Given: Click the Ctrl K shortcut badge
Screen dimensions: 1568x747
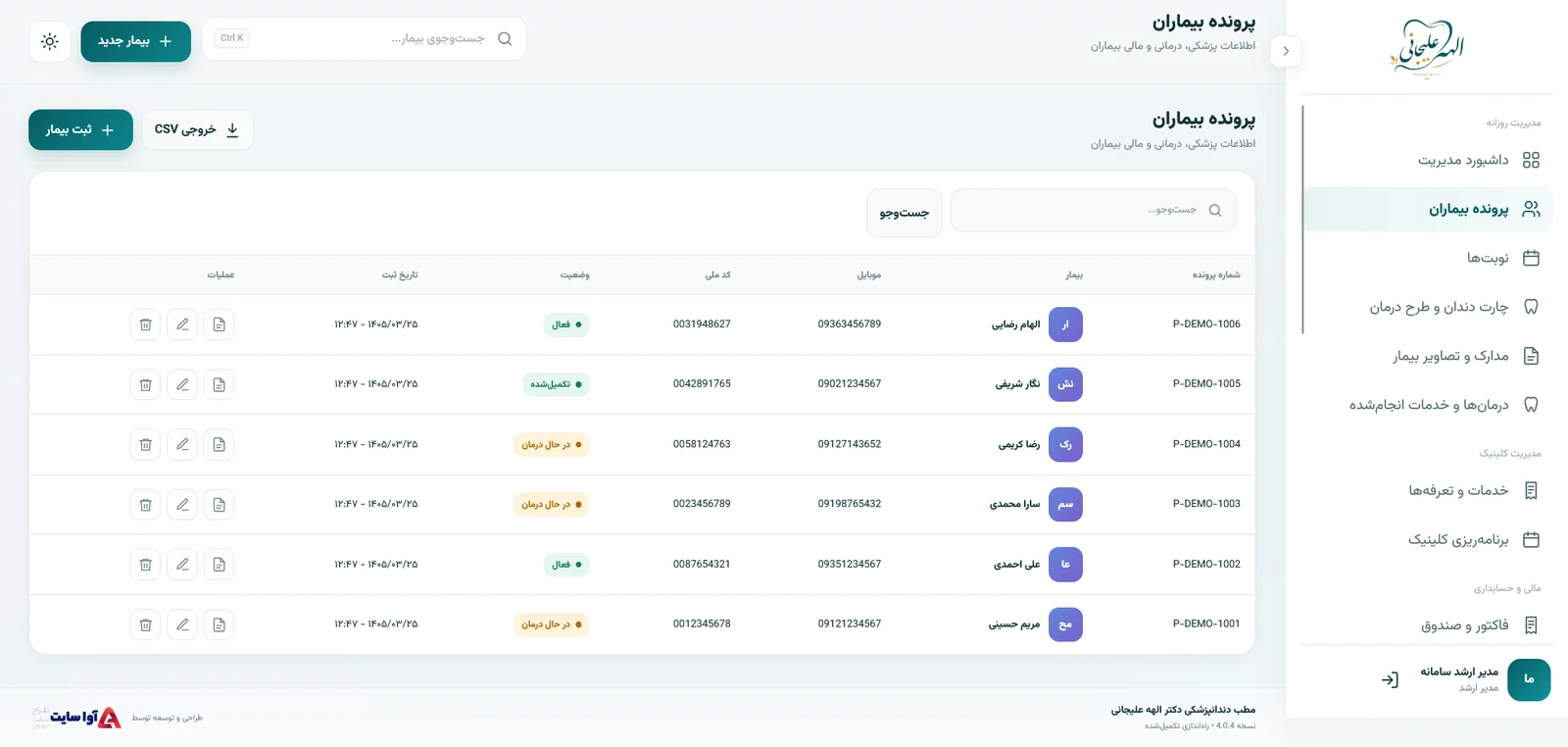Looking at the screenshot, I should (231, 38).
